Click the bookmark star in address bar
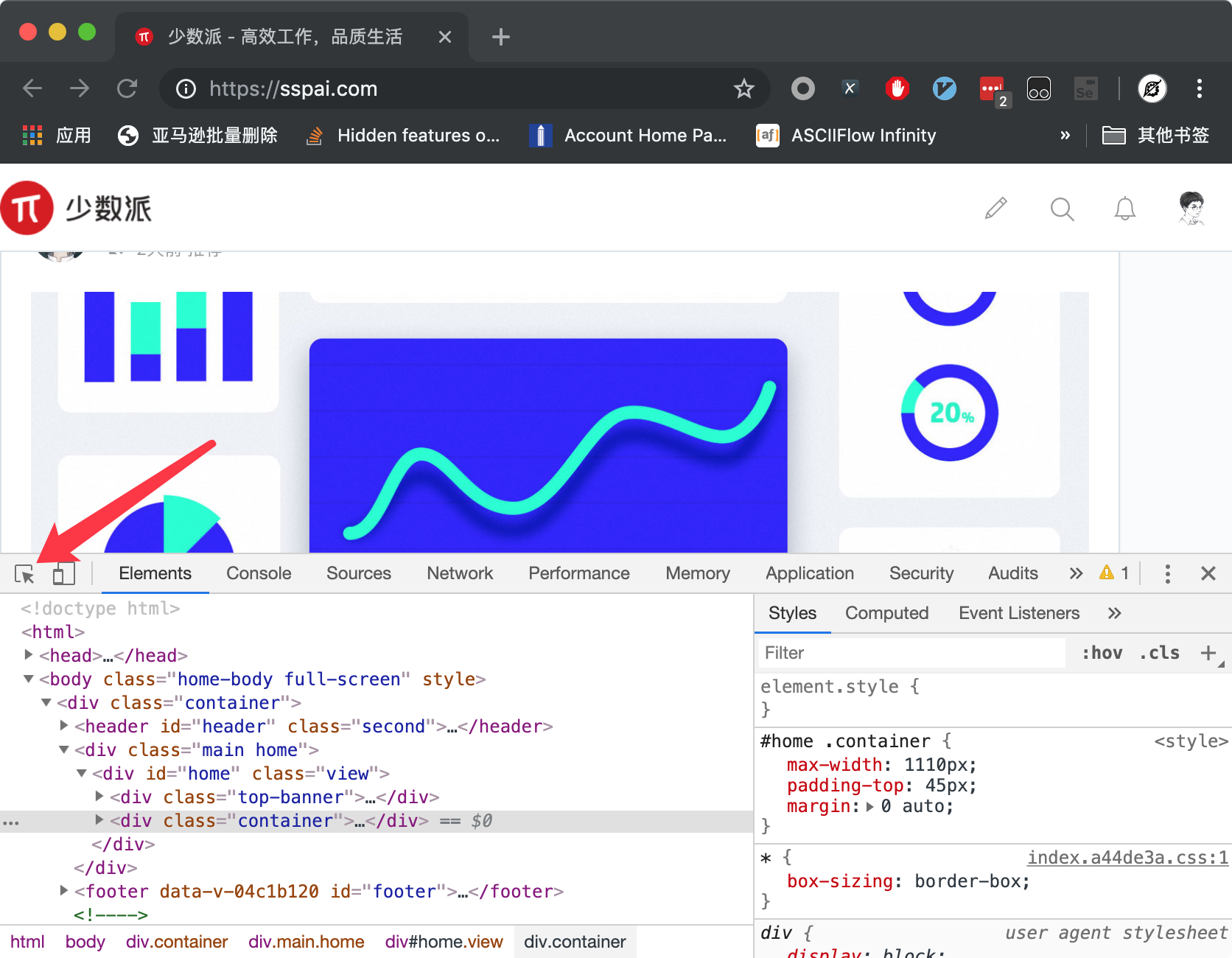 [743, 89]
